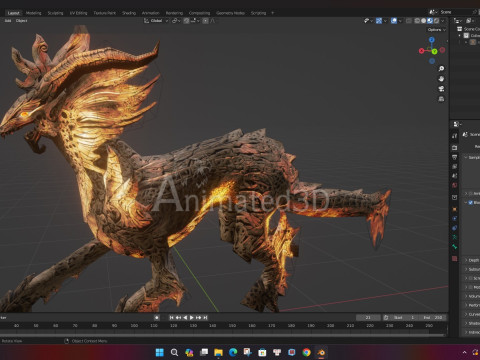This screenshot has height=360, width=480.
Task: Open the Compositing workspace tab
Action: [x=199, y=13]
